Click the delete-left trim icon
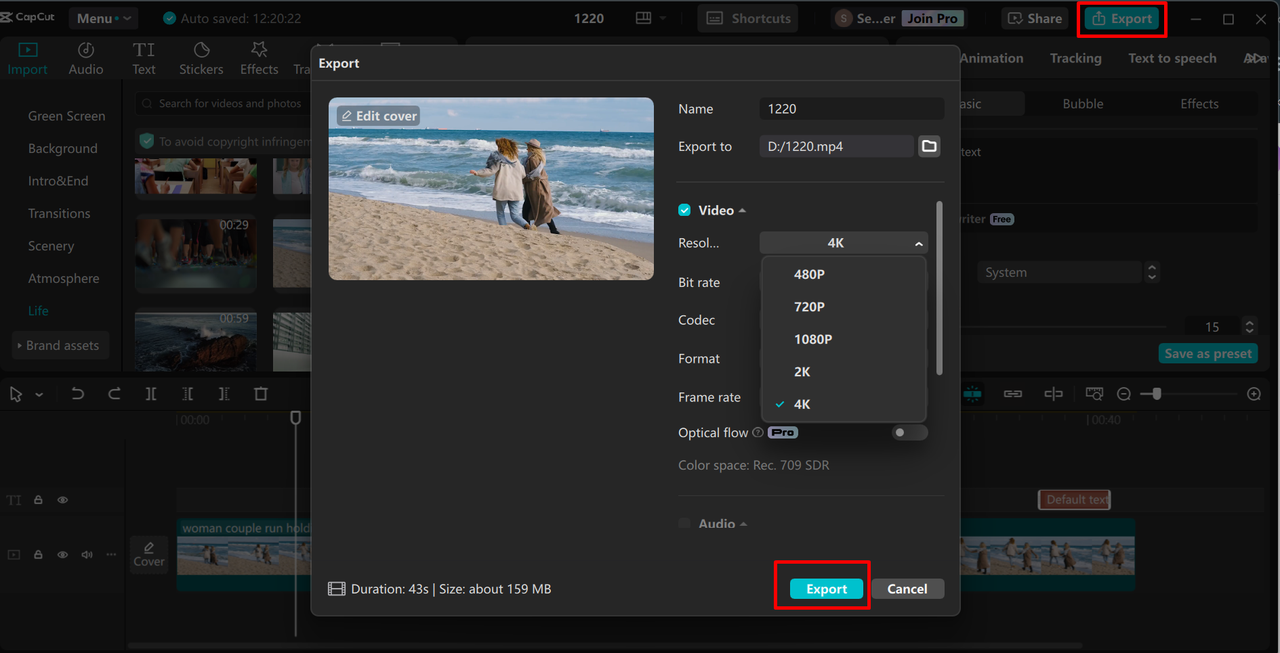Screen dimensions: 1280x653 tap(187, 394)
